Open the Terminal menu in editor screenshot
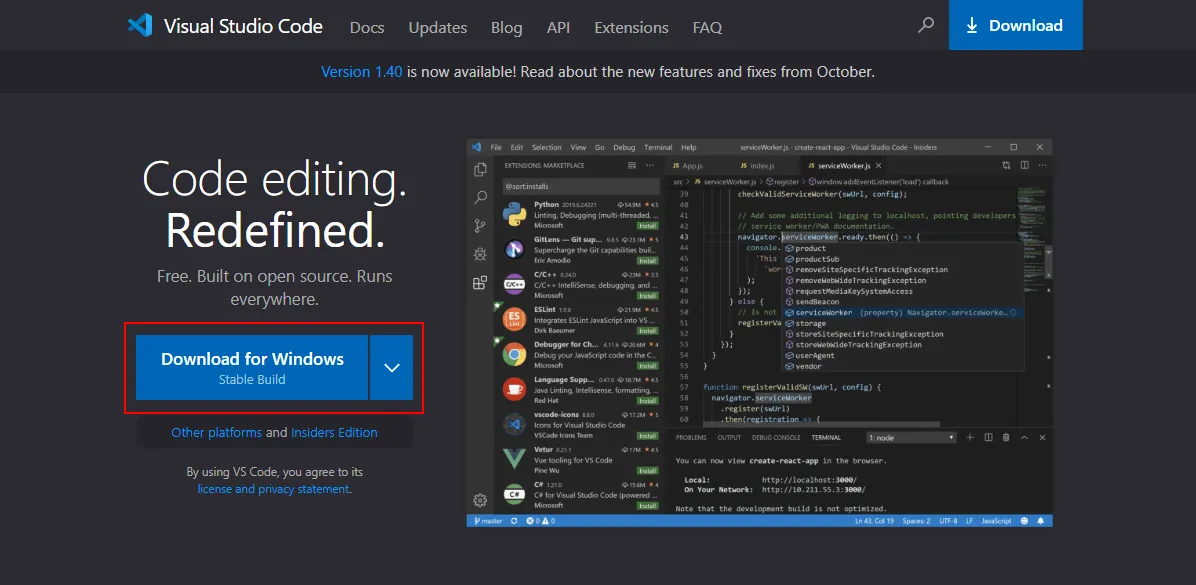The width and height of the screenshot is (1196, 585). (658, 147)
